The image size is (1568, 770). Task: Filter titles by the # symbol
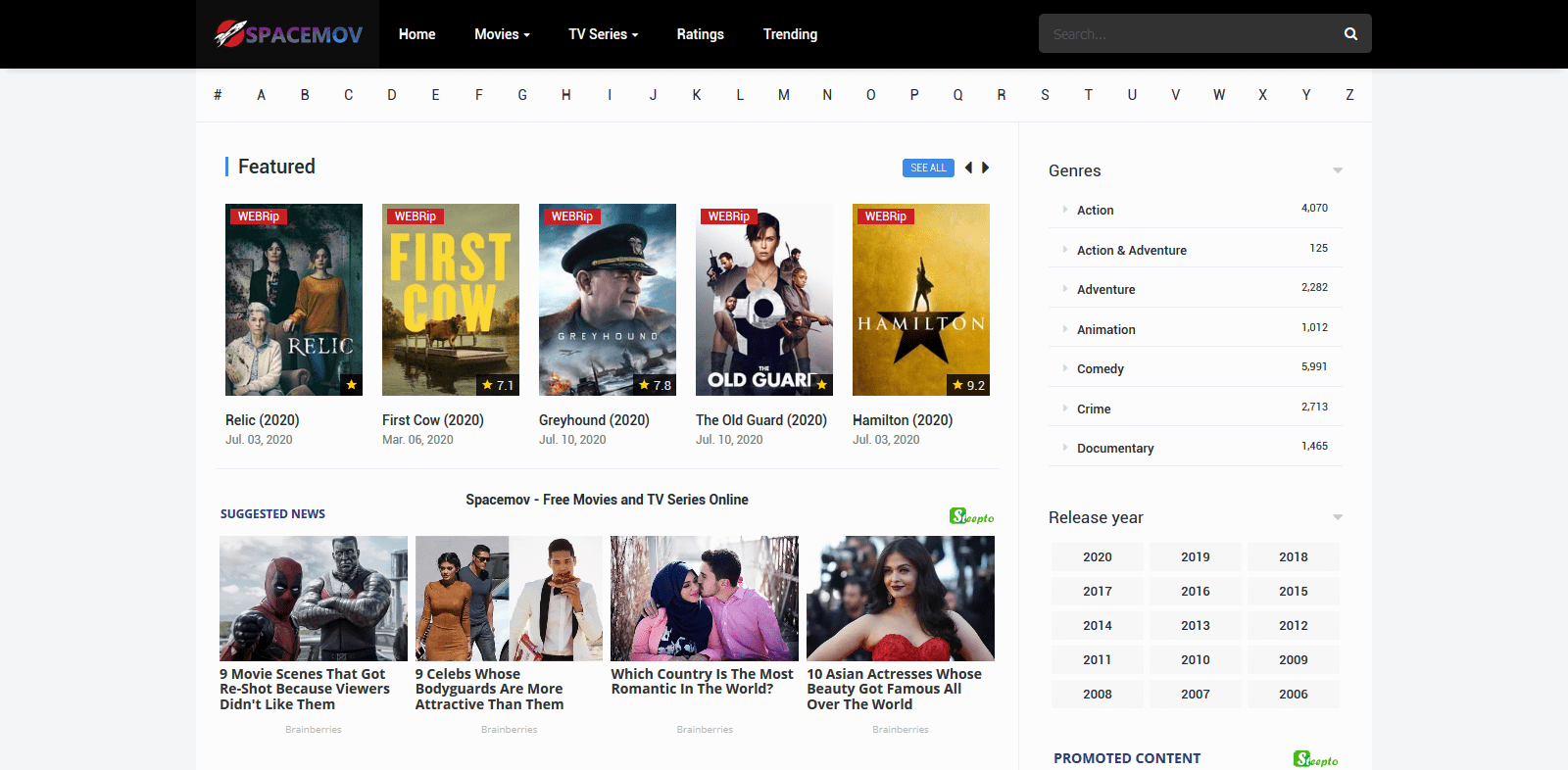218,95
